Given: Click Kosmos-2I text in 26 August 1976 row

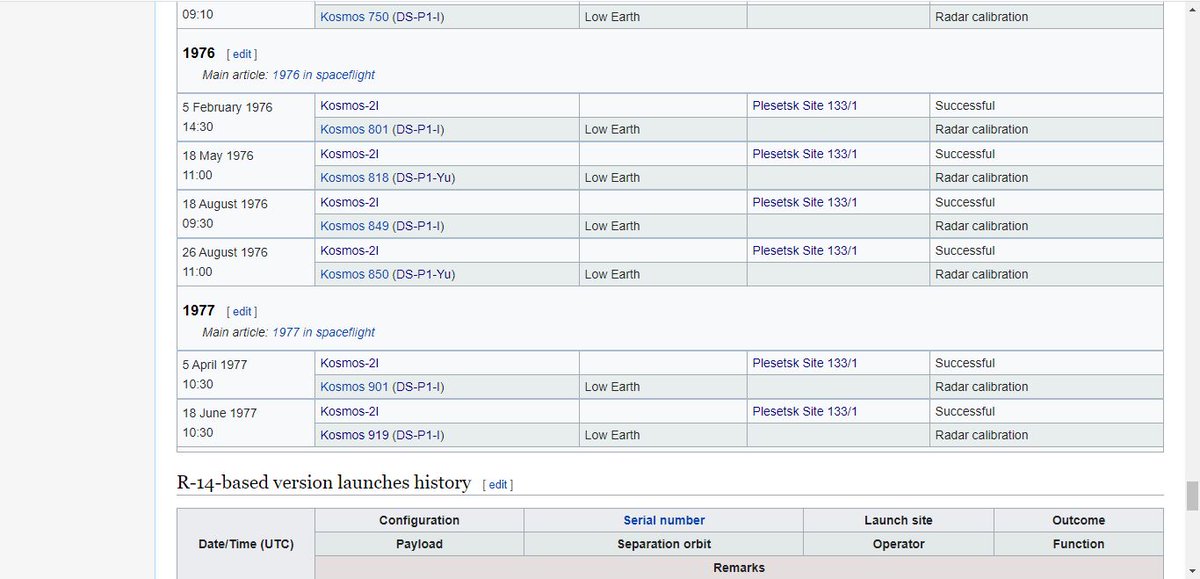Looking at the screenshot, I should 349,251.
